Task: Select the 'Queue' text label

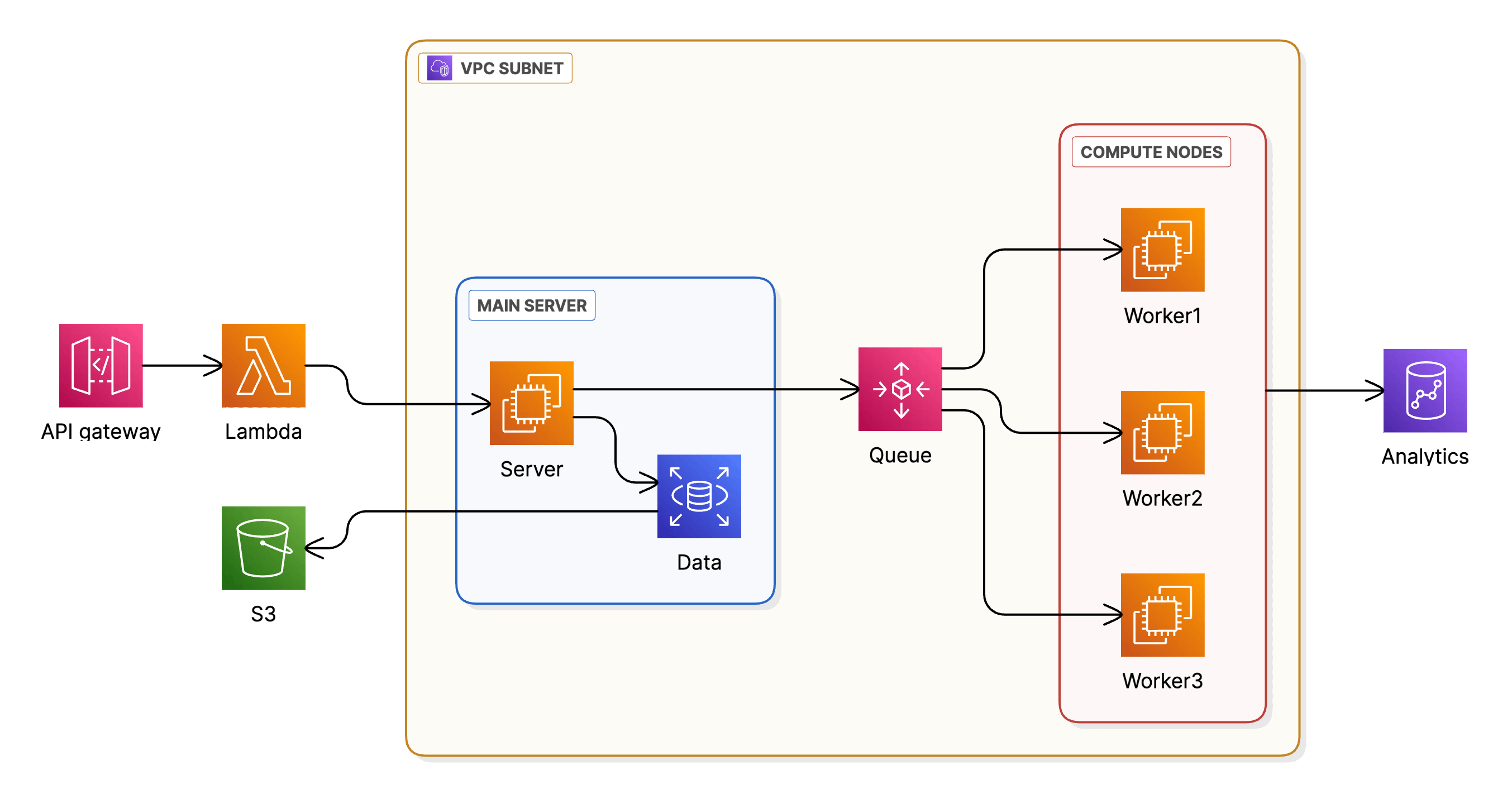Action: point(900,455)
